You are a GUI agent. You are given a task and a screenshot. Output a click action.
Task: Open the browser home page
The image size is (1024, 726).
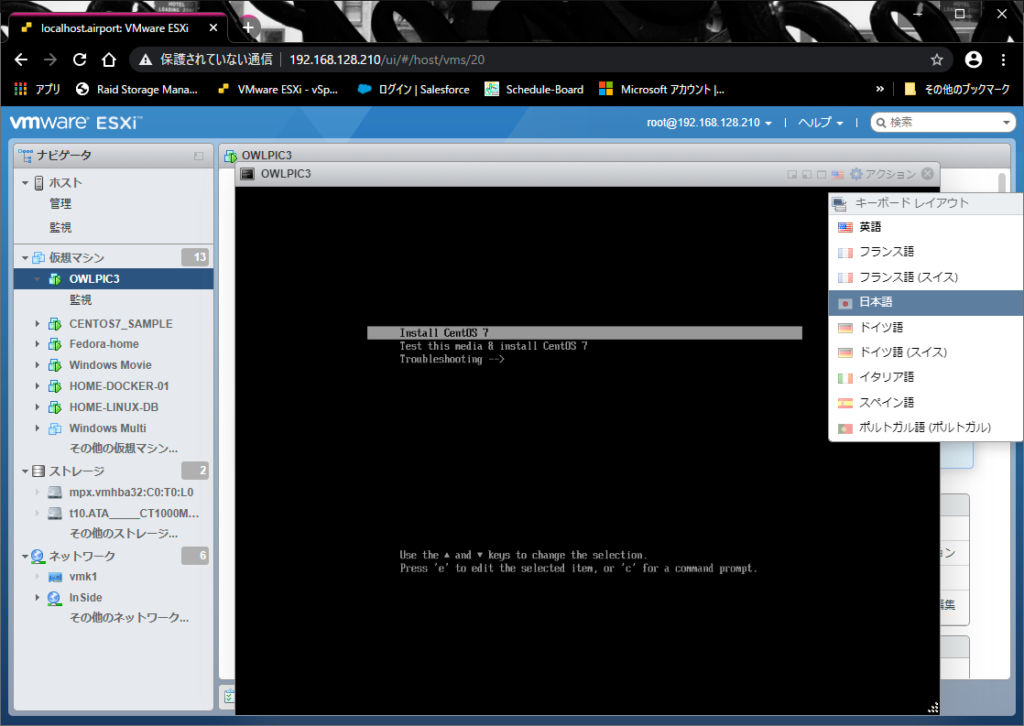click(109, 60)
